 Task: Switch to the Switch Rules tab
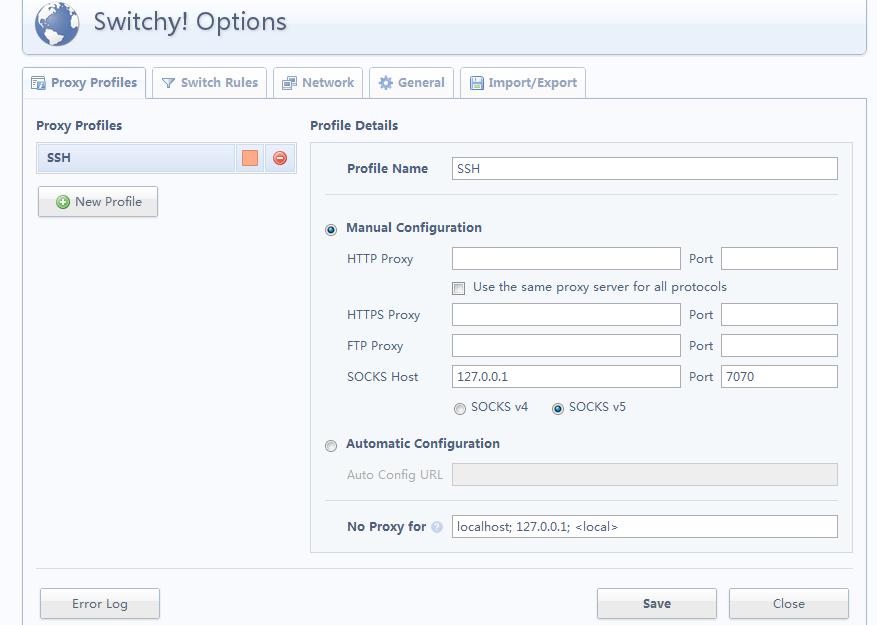209,83
